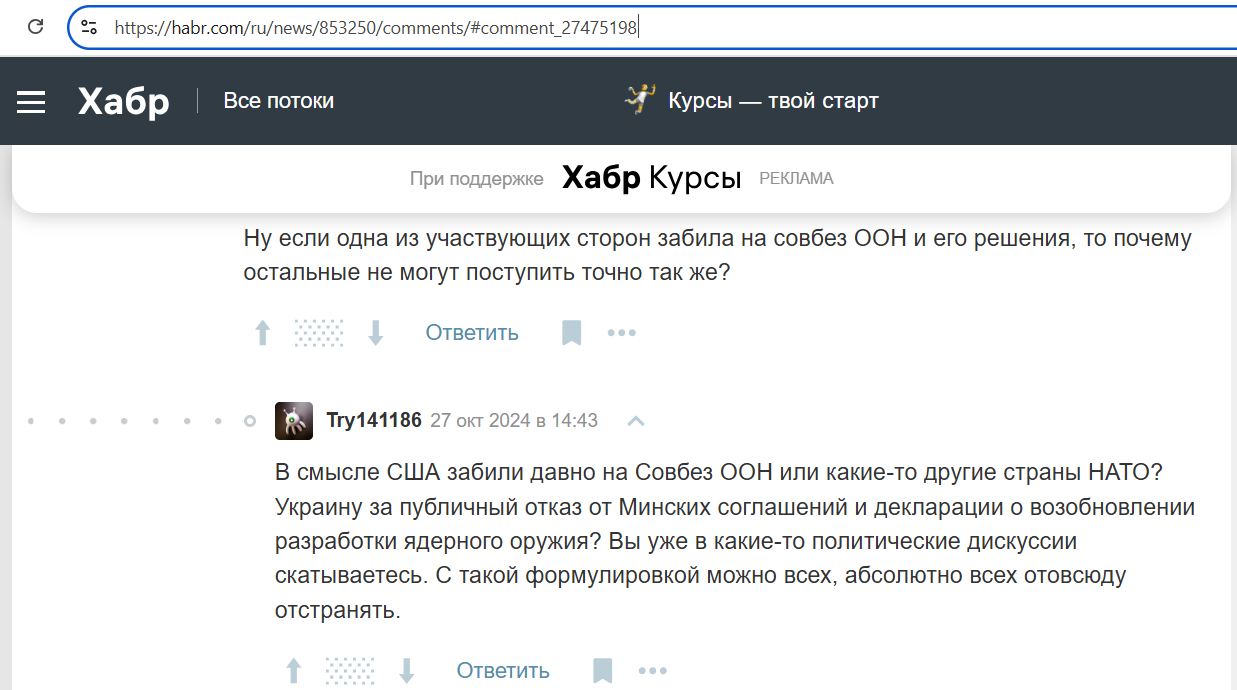Bookmark the comment by Try141186

tap(602, 670)
